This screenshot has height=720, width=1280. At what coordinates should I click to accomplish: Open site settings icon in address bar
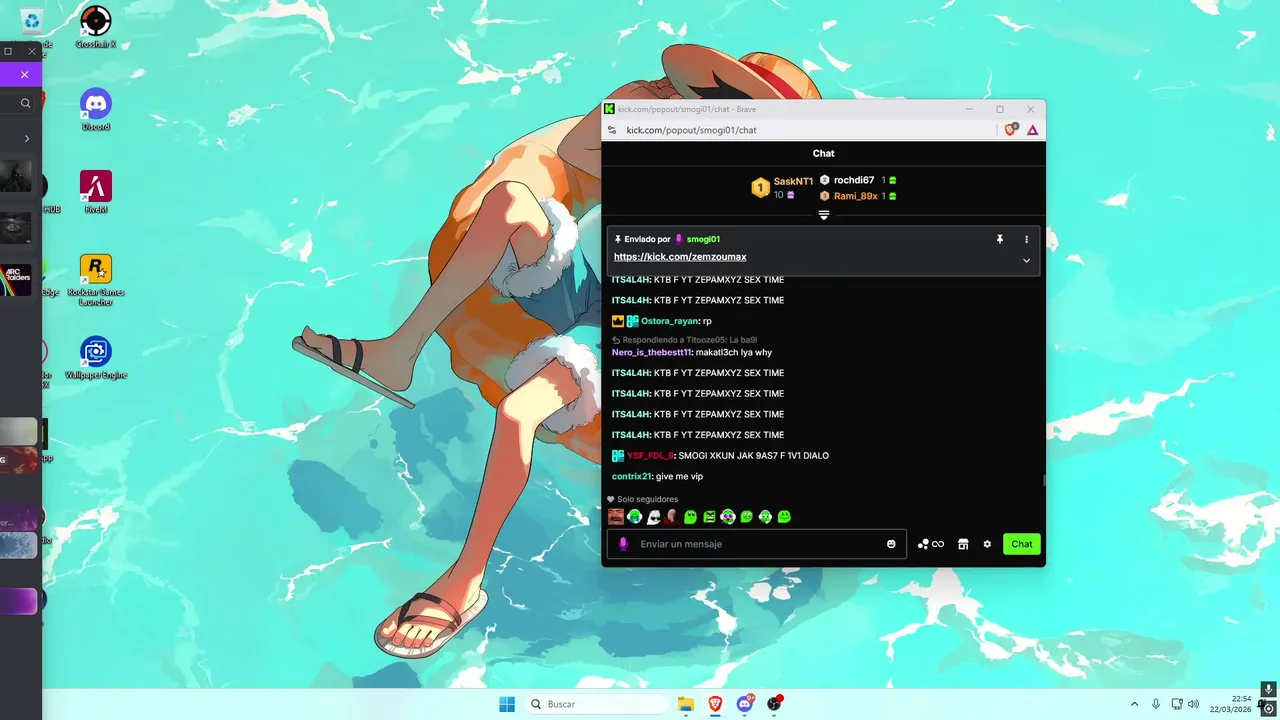[612, 130]
